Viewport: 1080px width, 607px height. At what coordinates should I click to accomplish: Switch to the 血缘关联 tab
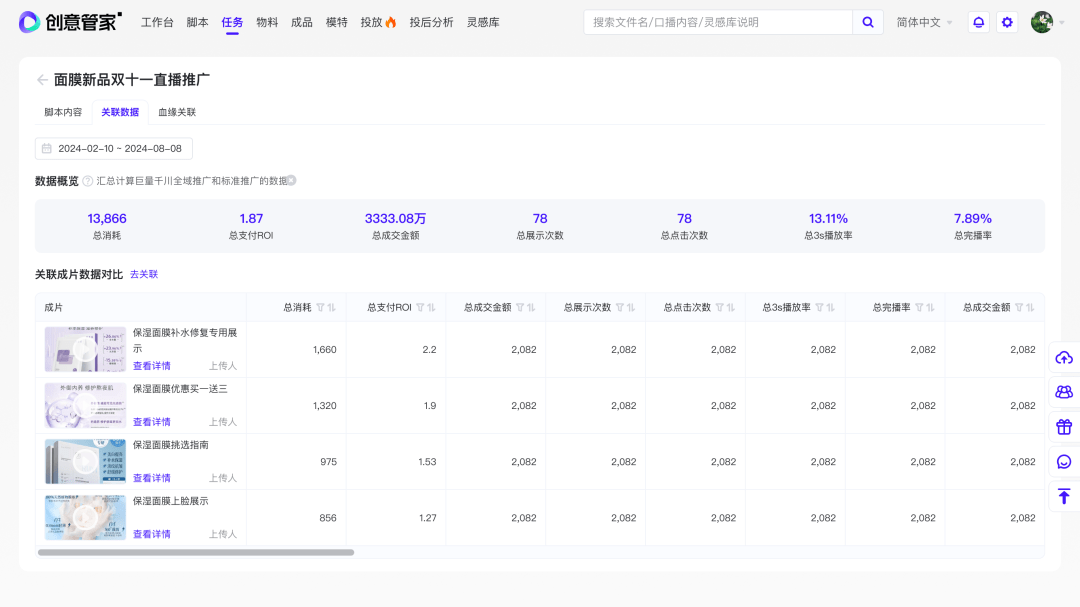pos(177,112)
